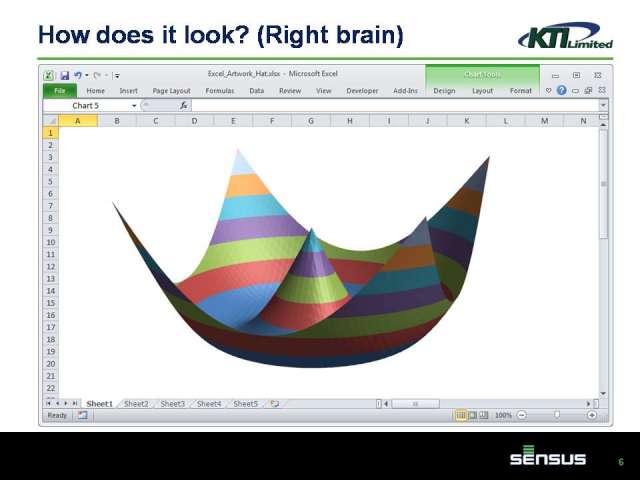Click the Name Box showing Chart 5

pos(86,106)
